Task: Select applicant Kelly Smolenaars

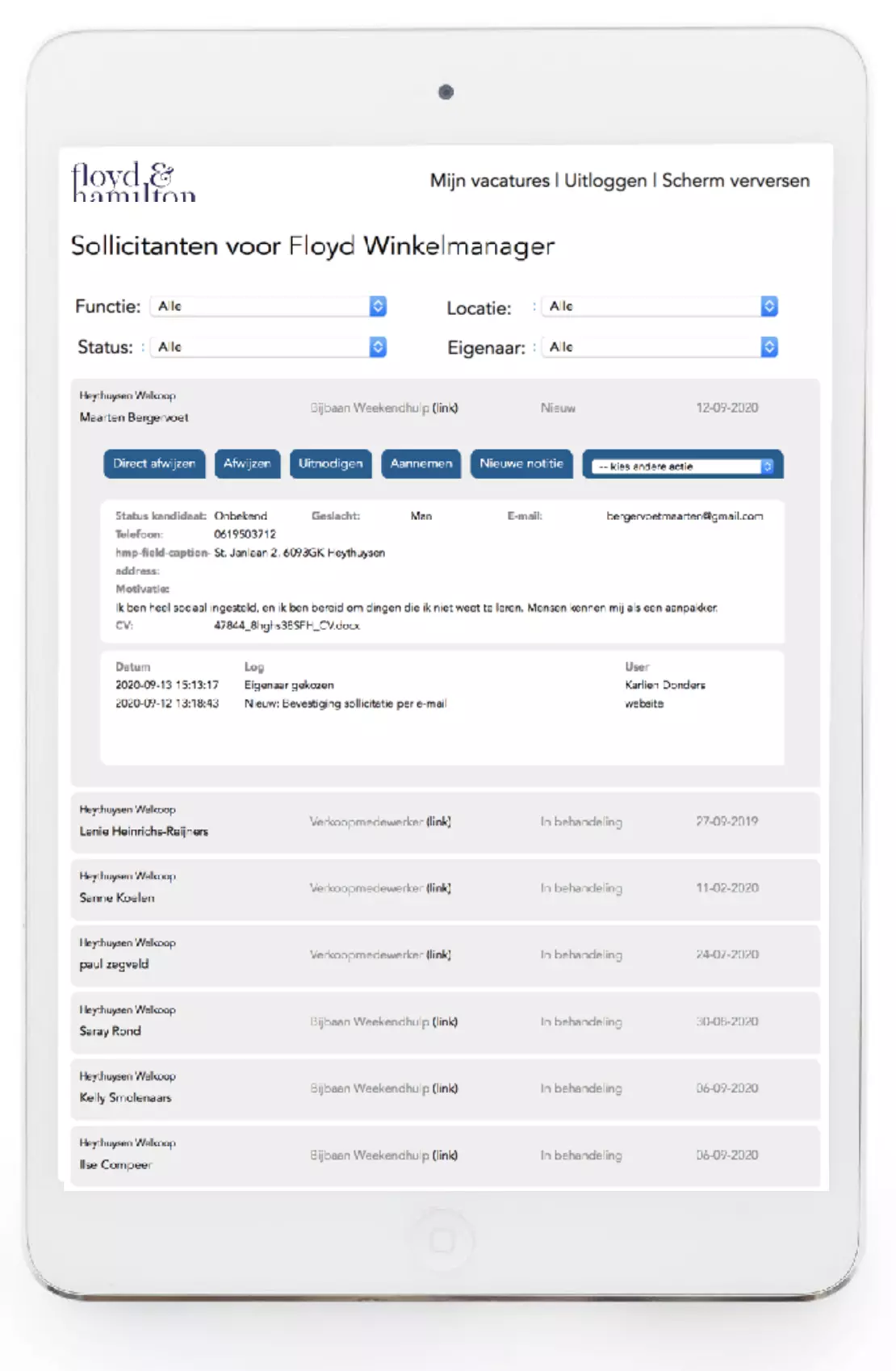Action: click(125, 1098)
